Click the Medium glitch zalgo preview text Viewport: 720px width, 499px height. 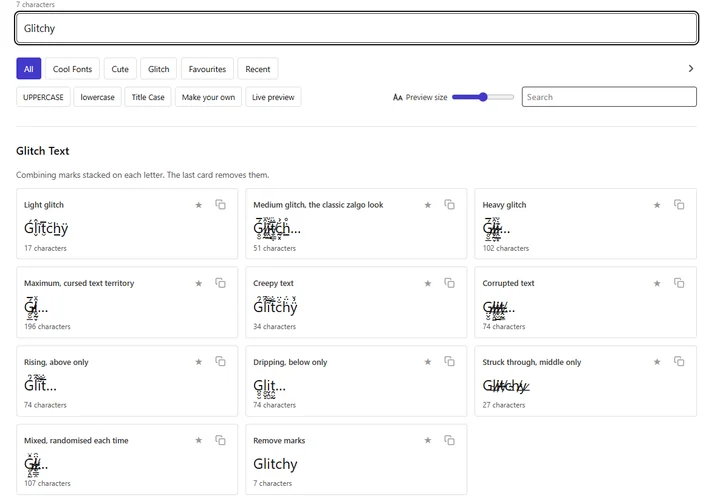tap(277, 228)
